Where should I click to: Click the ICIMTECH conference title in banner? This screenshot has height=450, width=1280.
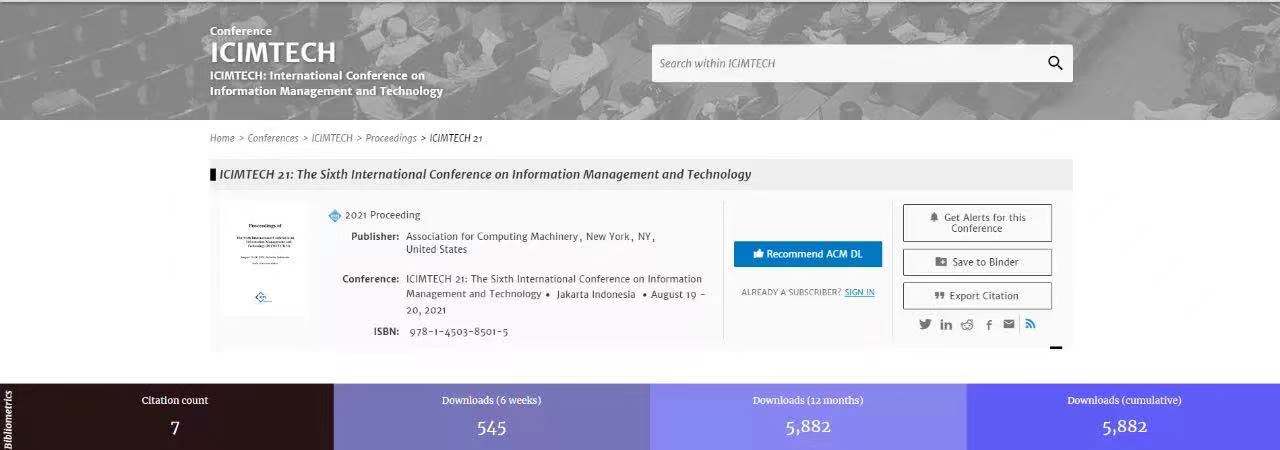click(x=272, y=52)
